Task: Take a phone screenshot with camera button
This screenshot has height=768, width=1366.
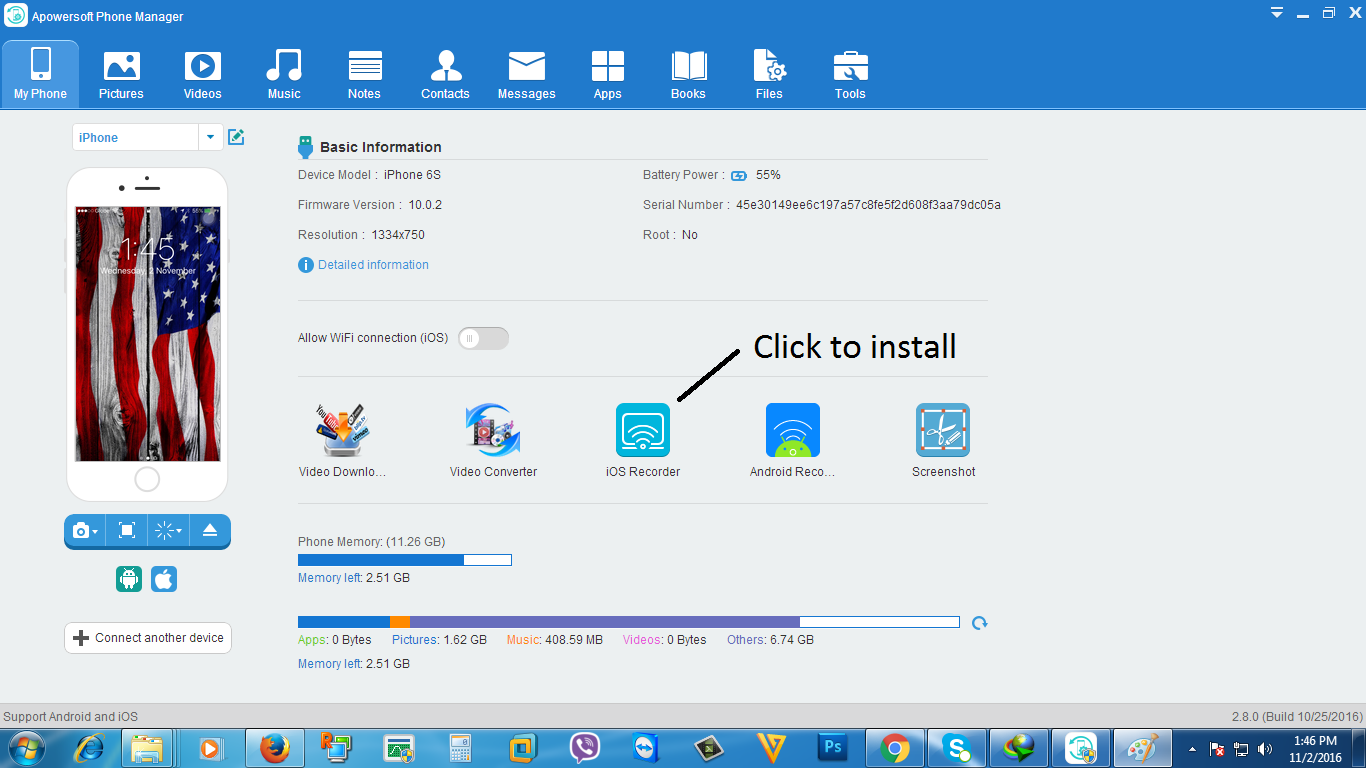Action: (x=85, y=531)
